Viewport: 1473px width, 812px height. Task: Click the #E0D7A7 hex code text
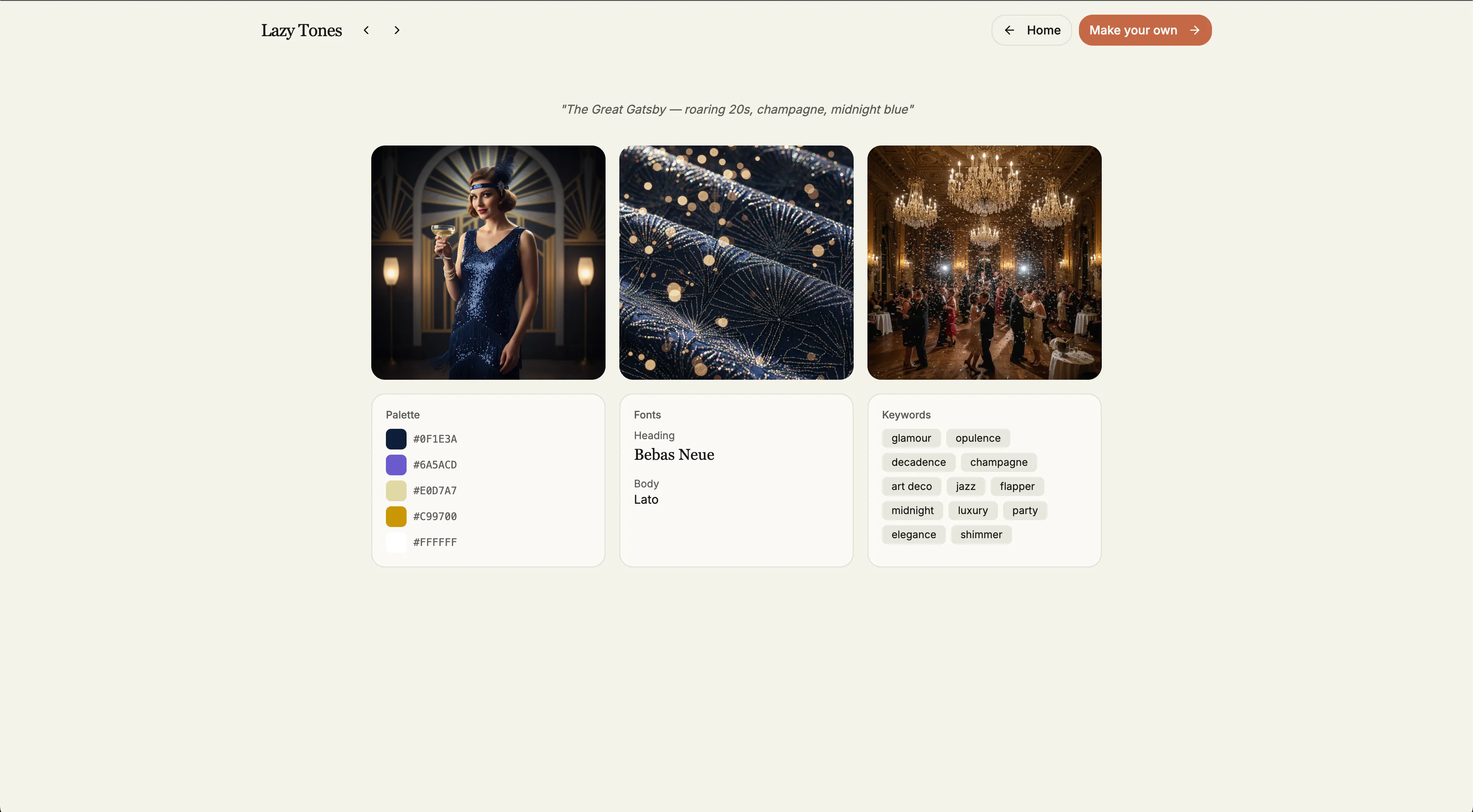coord(435,491)
